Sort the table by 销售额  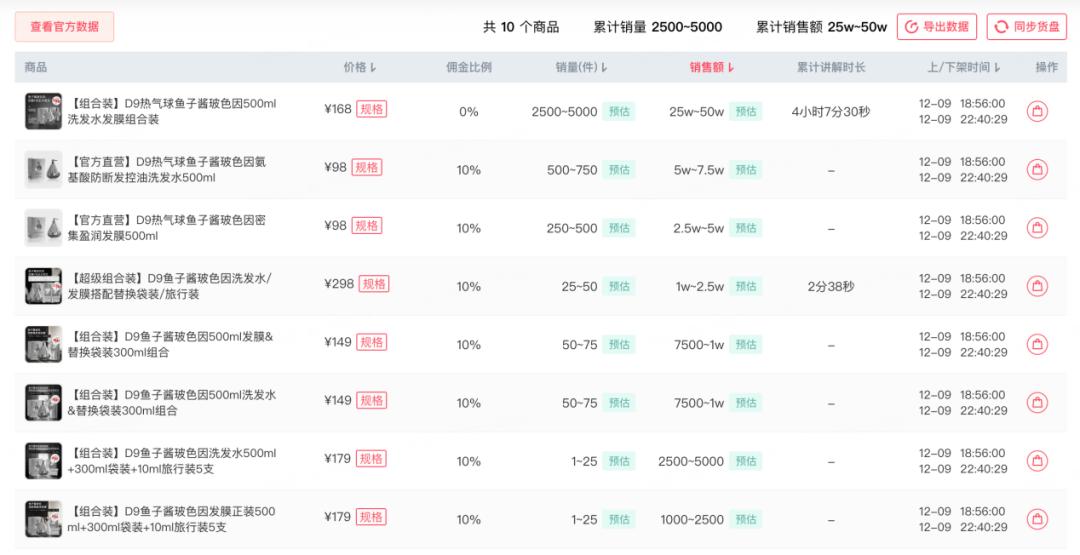(x=711, y=67)
